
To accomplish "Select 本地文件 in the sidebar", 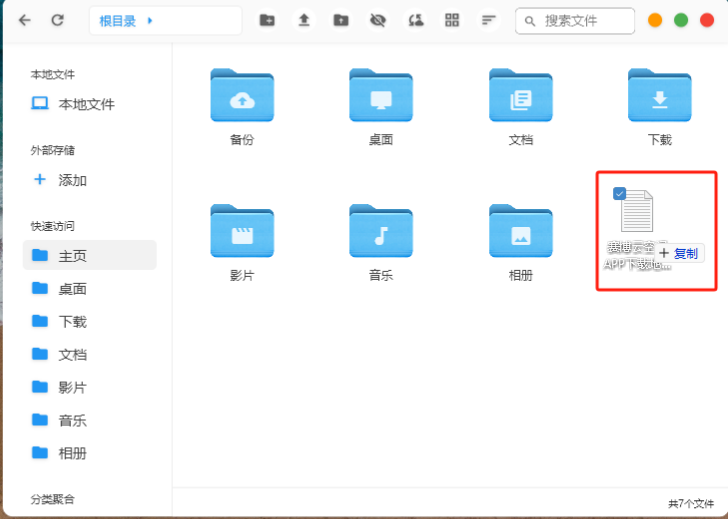I will (86, 104).
